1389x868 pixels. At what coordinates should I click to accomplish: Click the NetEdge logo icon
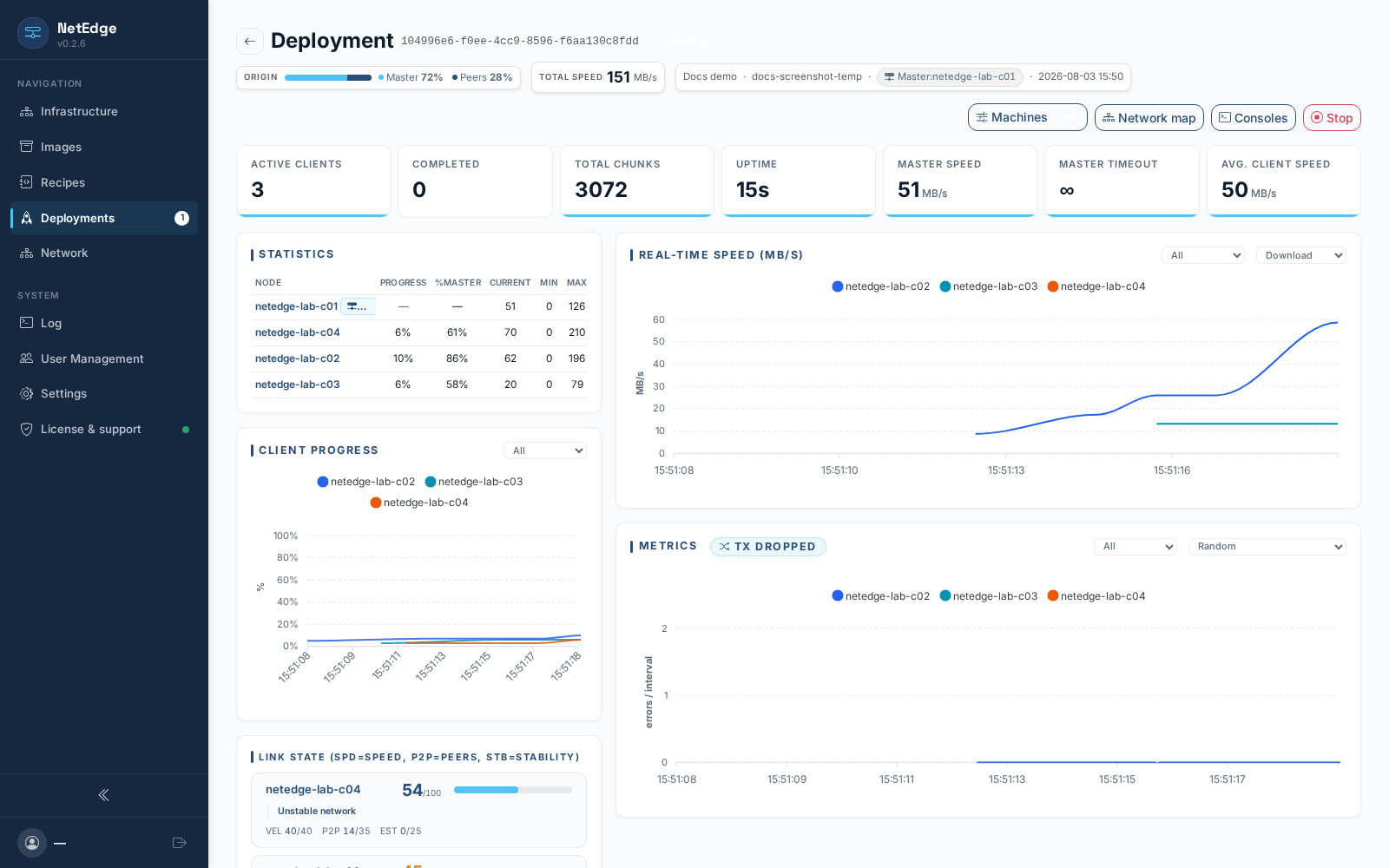(x=33, y=33)
